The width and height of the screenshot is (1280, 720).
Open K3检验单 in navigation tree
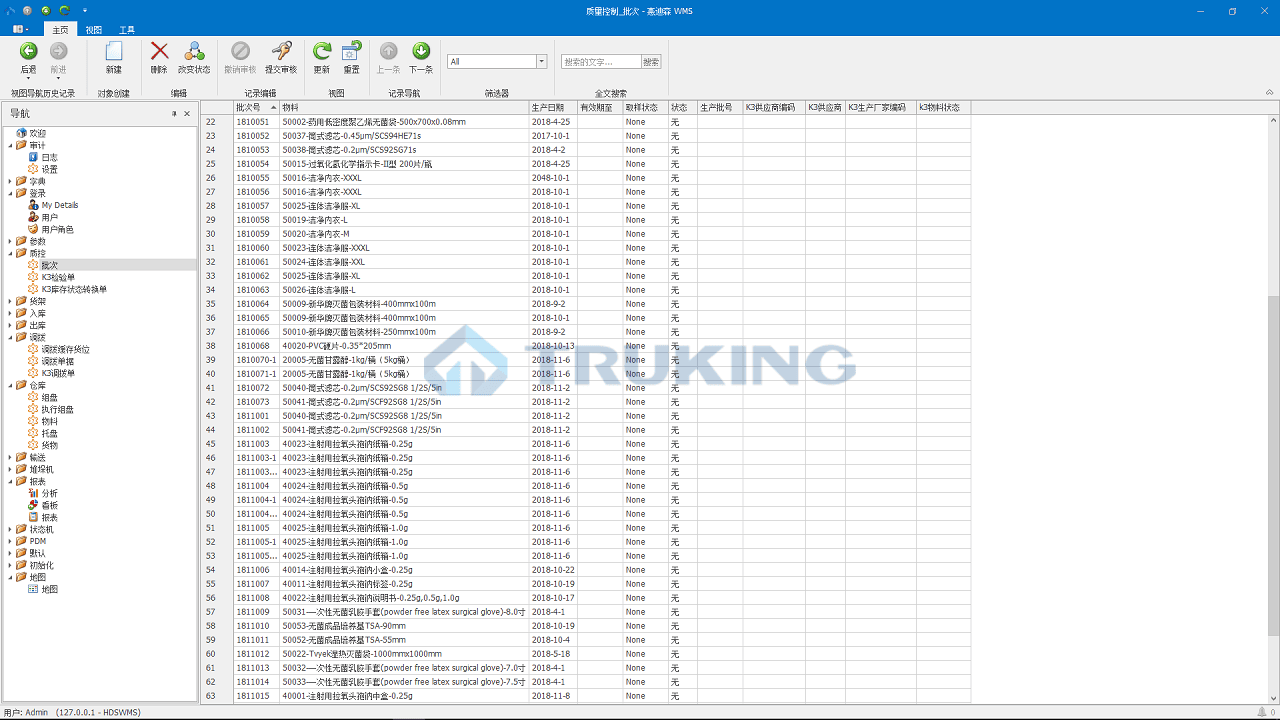click(x=60, y=277)
